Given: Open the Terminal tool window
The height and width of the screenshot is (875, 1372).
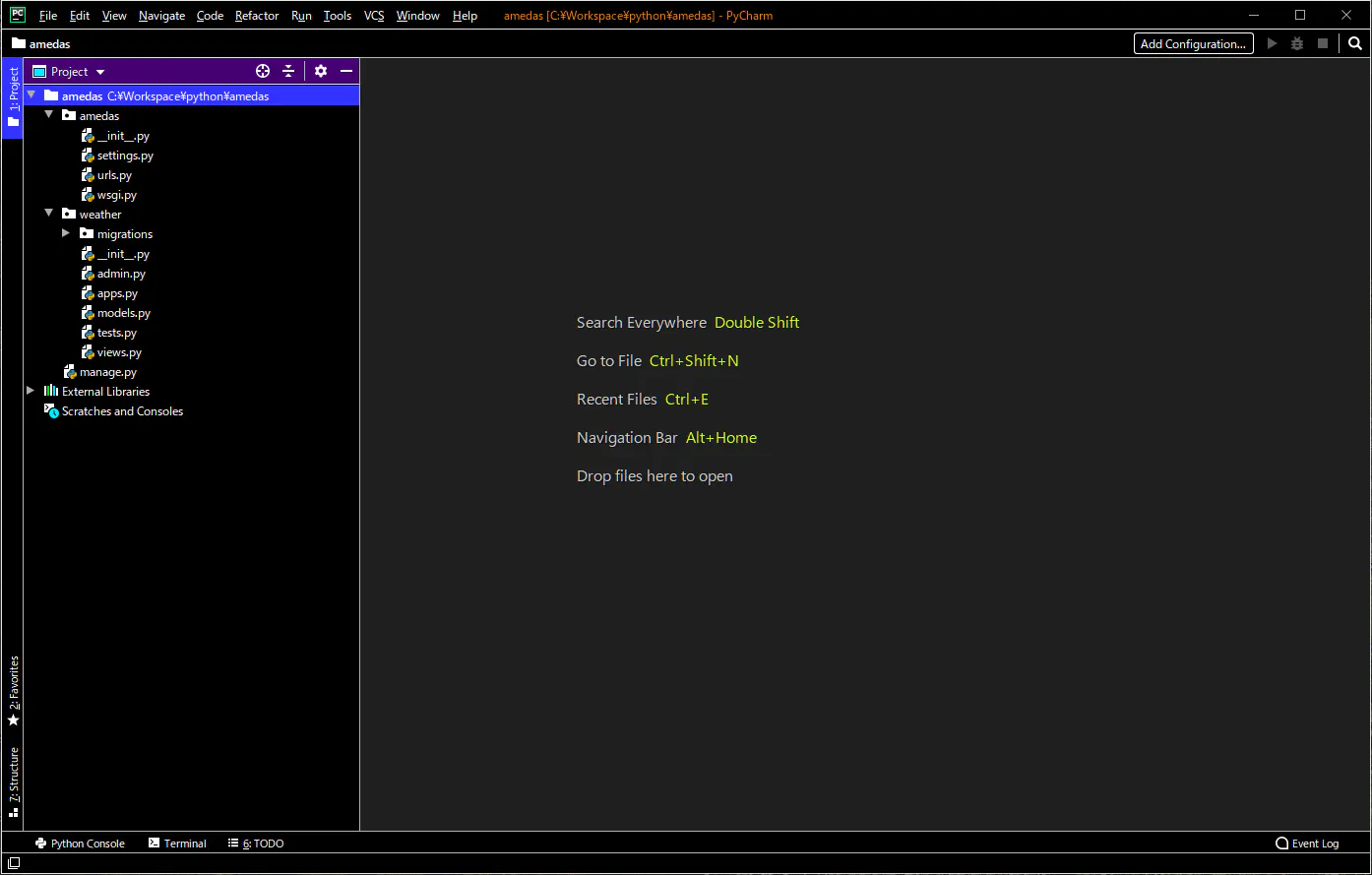Looking at the screenshot, I should click(x=177, y=844).
